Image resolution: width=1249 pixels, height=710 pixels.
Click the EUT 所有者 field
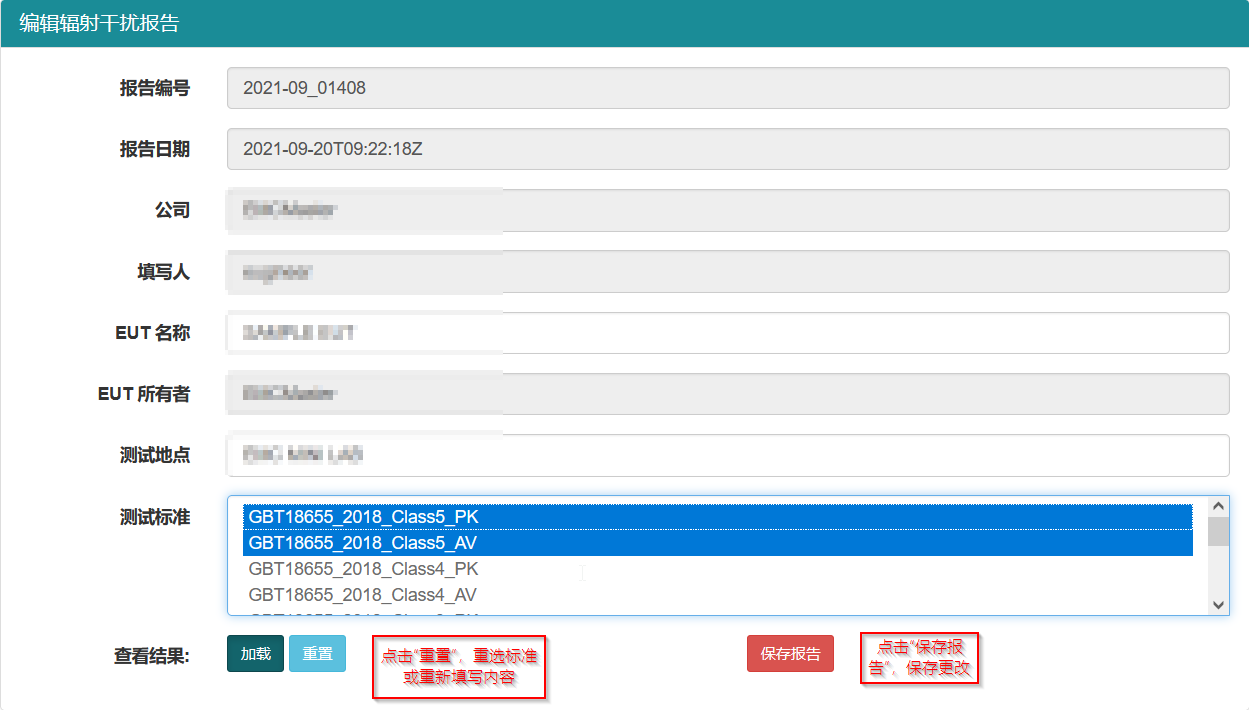coord(727,394)
